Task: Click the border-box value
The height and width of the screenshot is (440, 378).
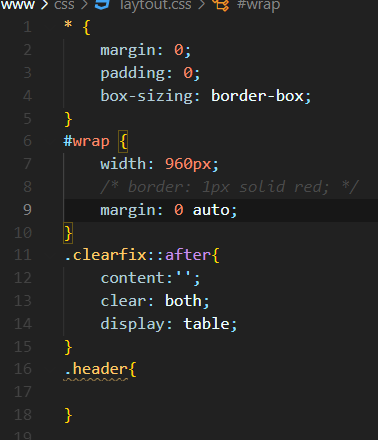Action: 257,96
